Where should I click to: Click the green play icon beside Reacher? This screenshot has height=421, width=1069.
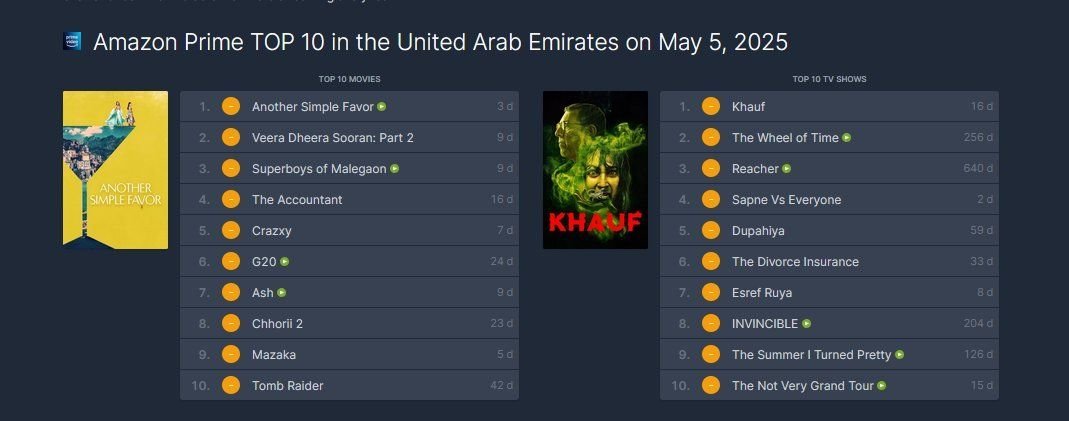point(787,169)
